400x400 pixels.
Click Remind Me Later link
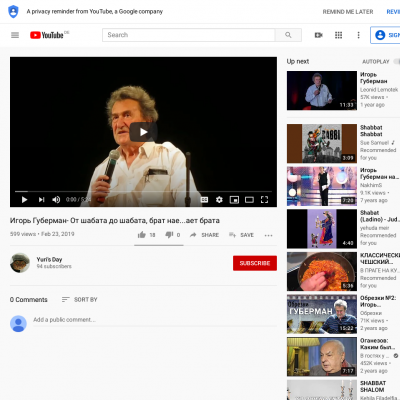tap(348, 12)
